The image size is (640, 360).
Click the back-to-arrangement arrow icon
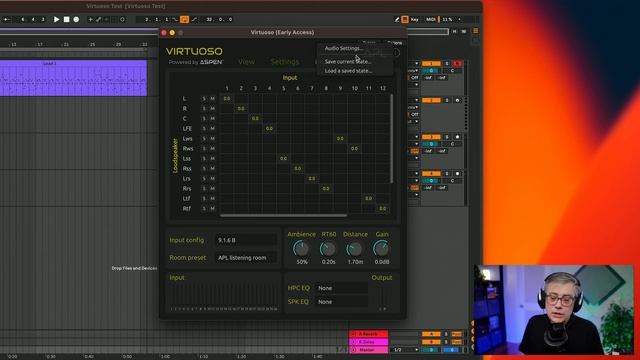coord(7,19)
